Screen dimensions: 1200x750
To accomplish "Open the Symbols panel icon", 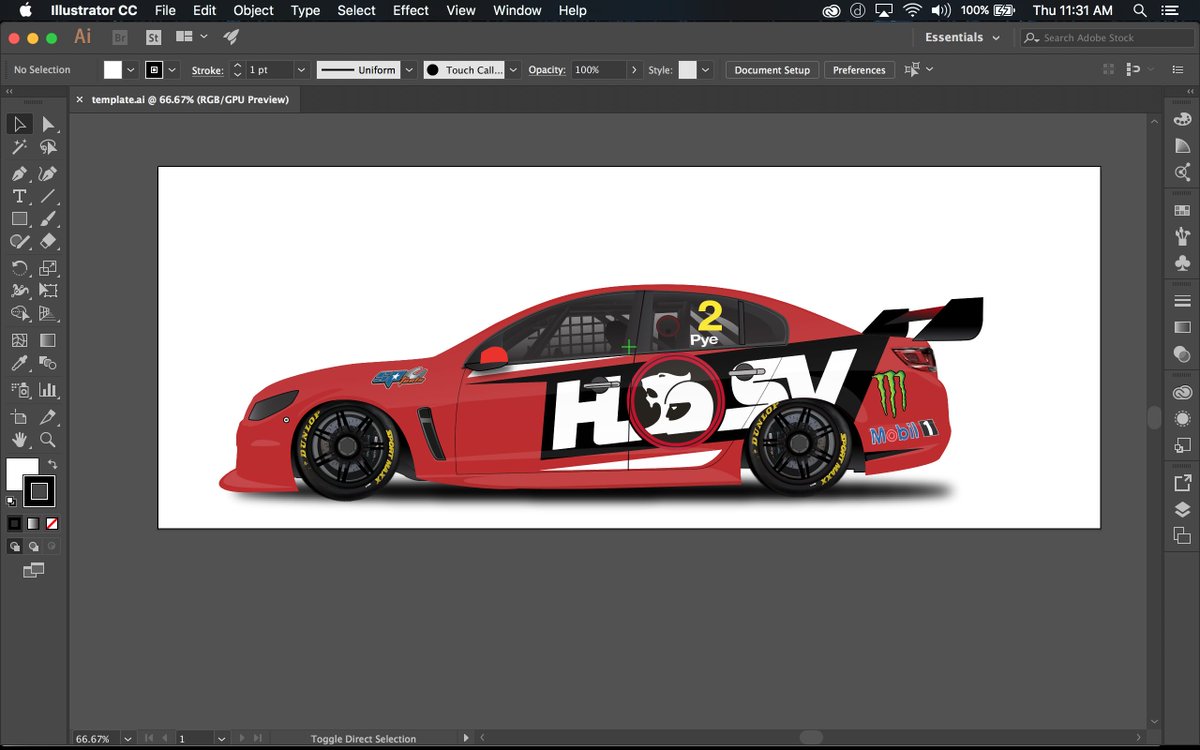I will coord(1182,263).
